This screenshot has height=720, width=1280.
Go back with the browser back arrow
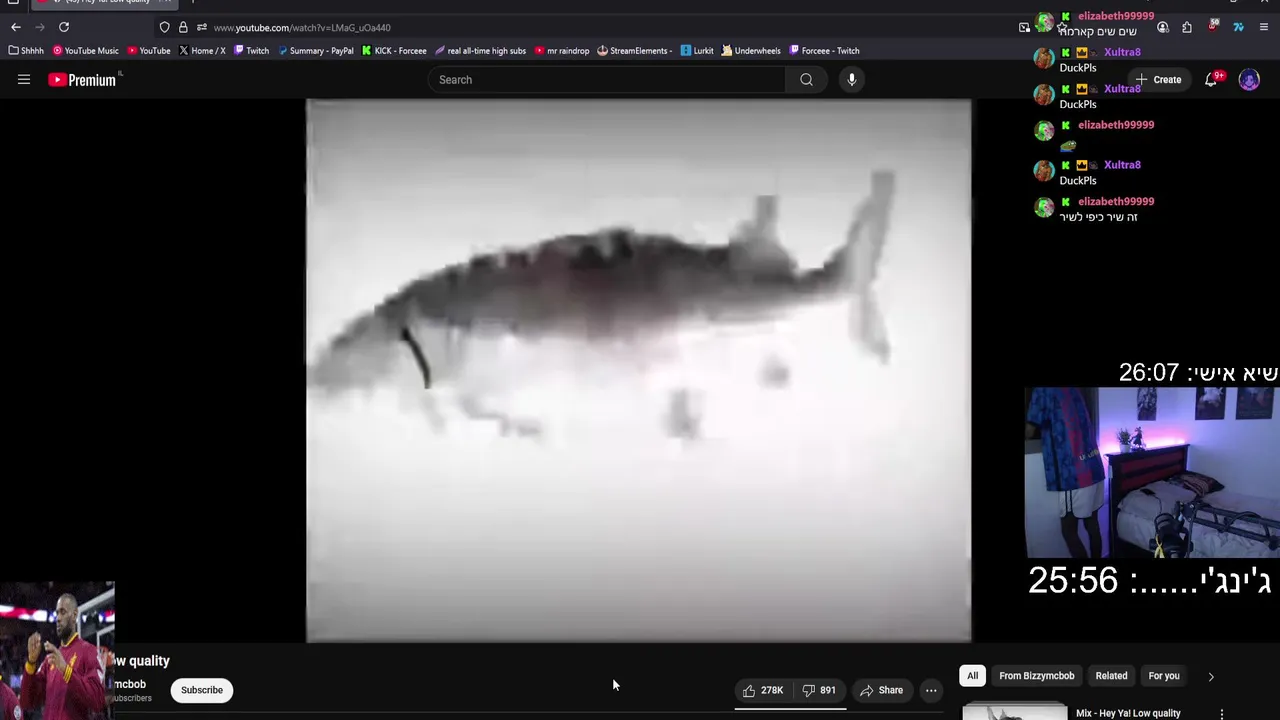(x=15, y=27)
